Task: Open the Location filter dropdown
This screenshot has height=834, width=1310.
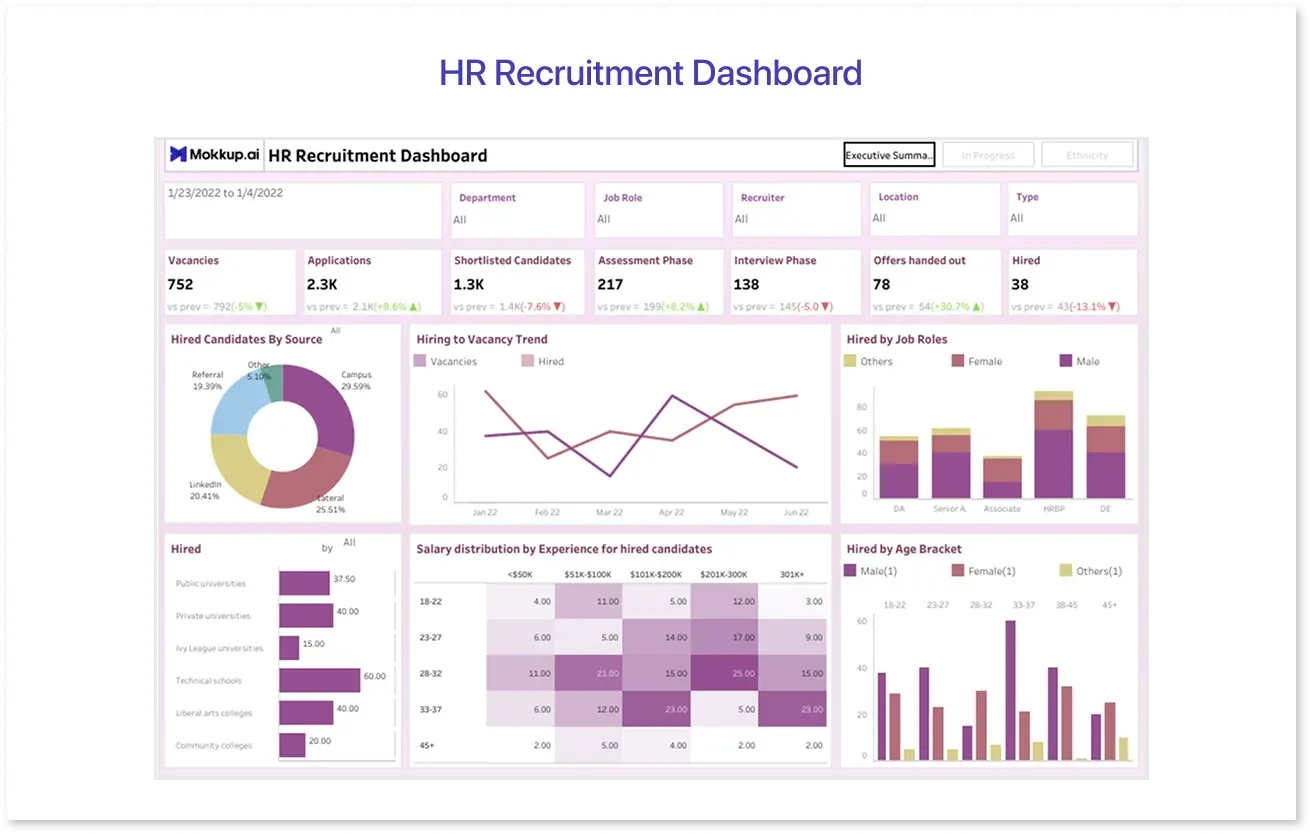Action: click(933, 210)
